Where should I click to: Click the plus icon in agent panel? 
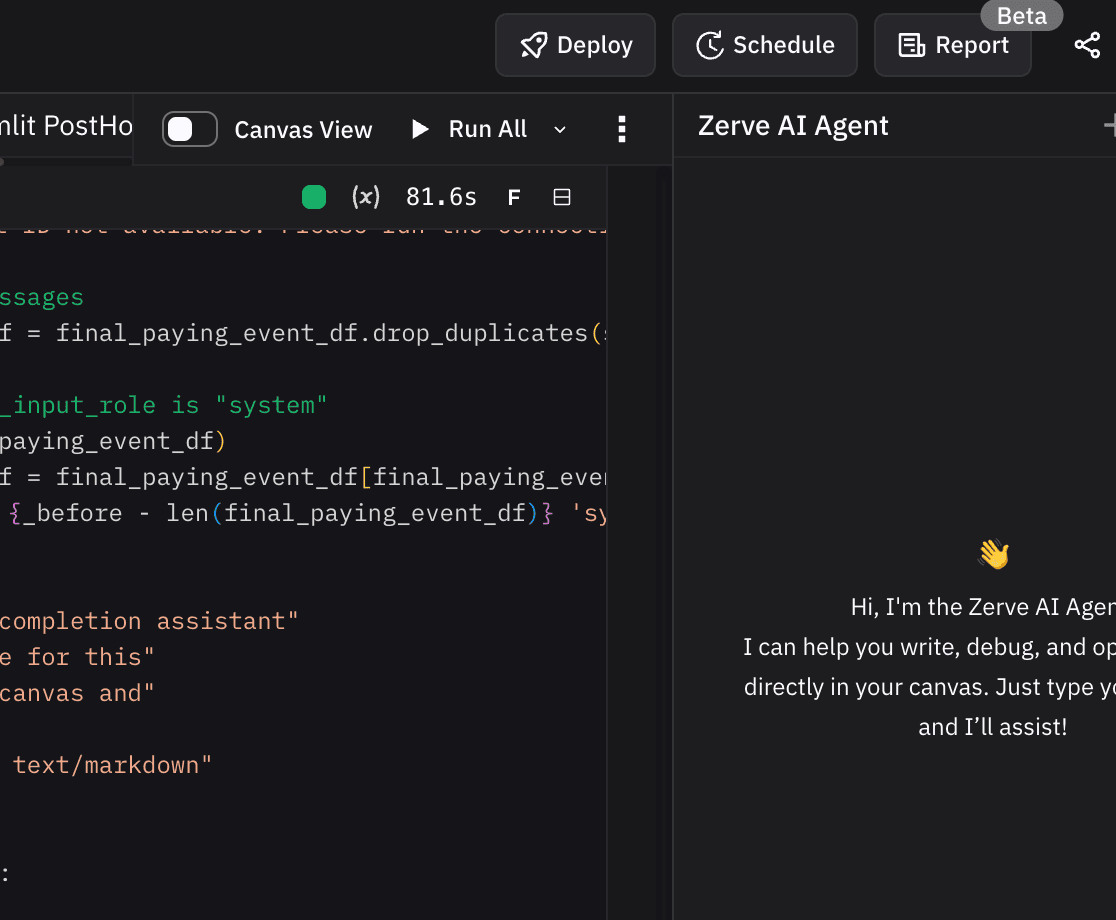[1110, 126]
